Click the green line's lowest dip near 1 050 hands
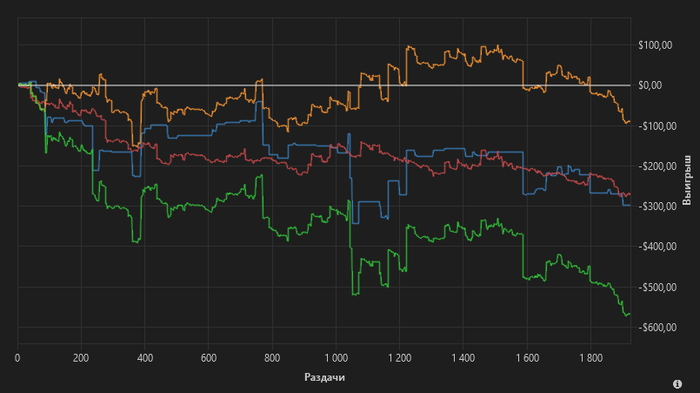The height and width of the screenshot is (393, 700). [355, 294]
